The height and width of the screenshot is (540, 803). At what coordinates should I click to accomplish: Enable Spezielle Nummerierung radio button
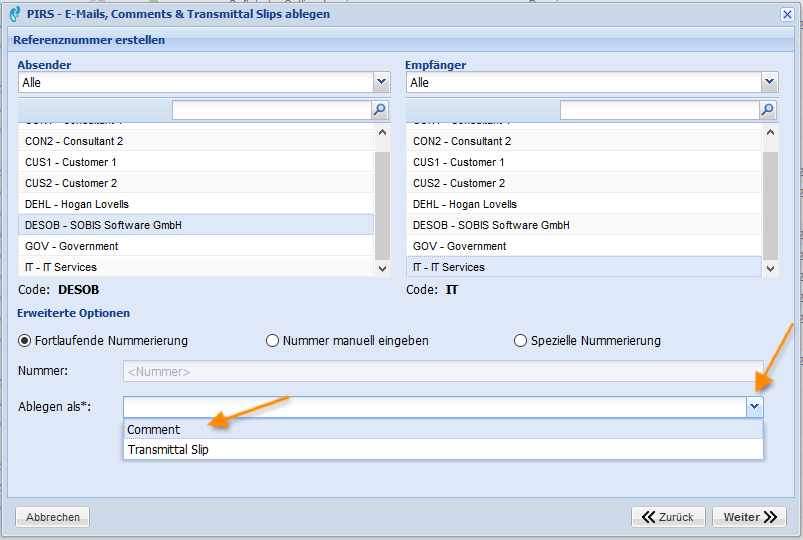(x=520, y=341)
